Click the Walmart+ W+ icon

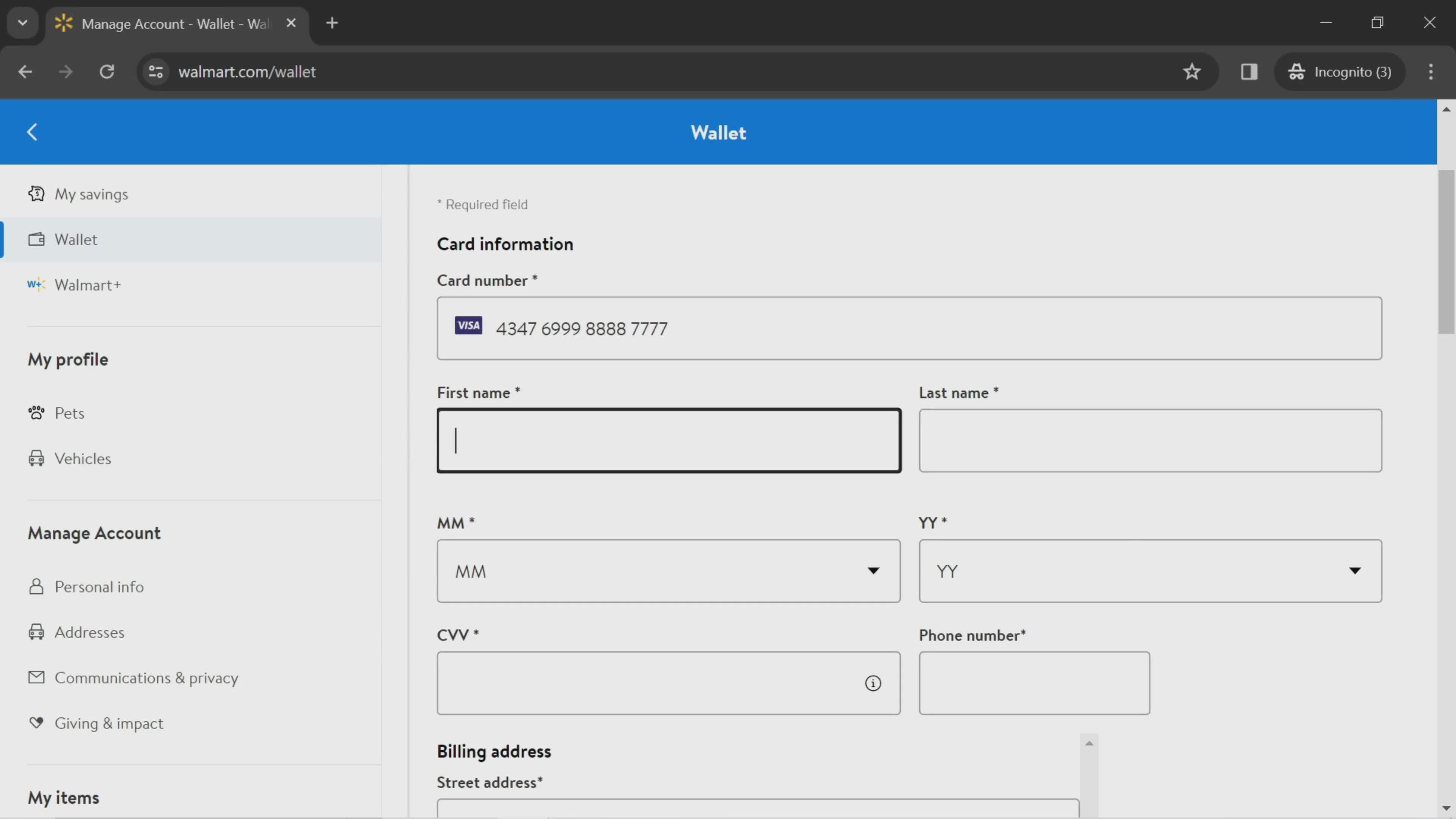[36, 284]
